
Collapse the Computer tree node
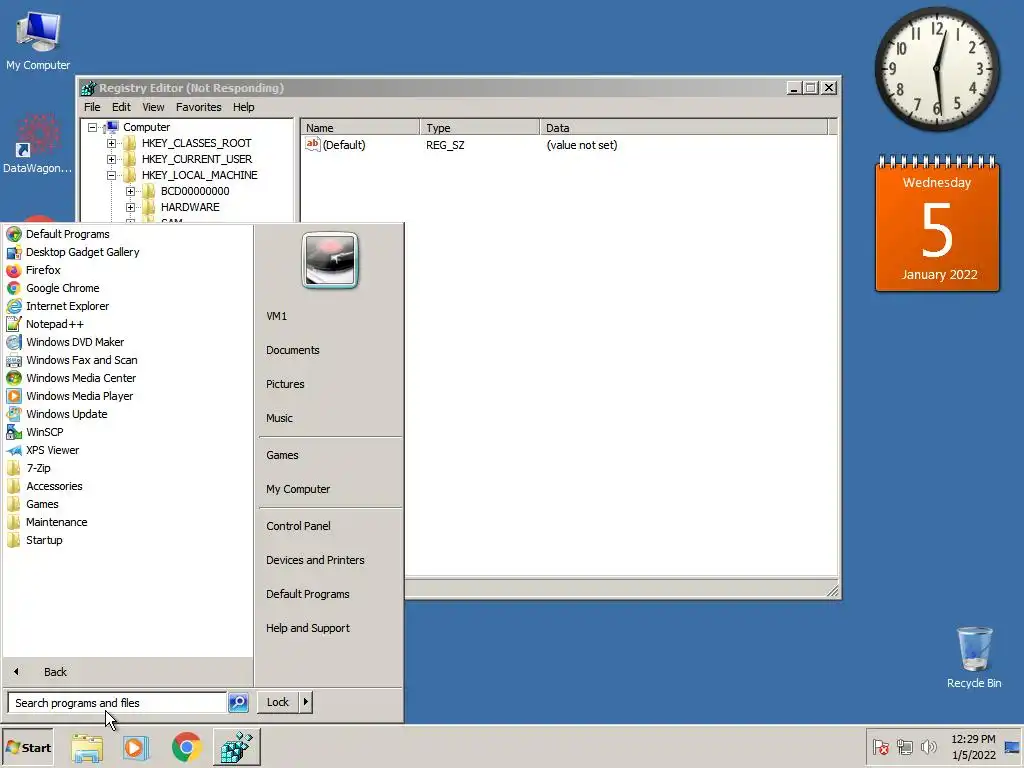tap(93, 127)
